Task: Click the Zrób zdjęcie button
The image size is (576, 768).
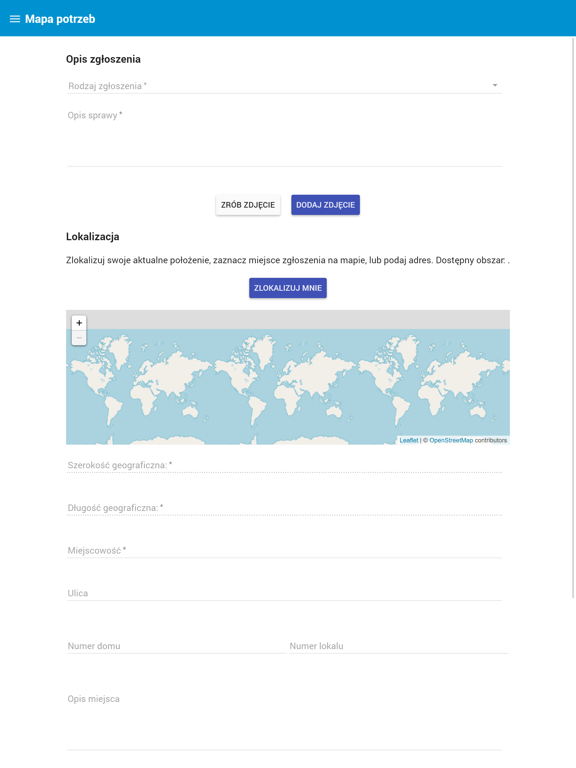Action: (x=248, y=205)
